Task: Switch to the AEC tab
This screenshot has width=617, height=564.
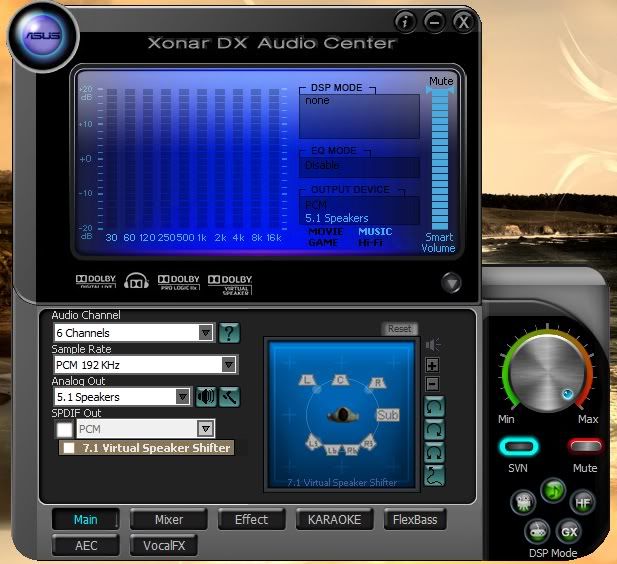Action: point(86,546)
